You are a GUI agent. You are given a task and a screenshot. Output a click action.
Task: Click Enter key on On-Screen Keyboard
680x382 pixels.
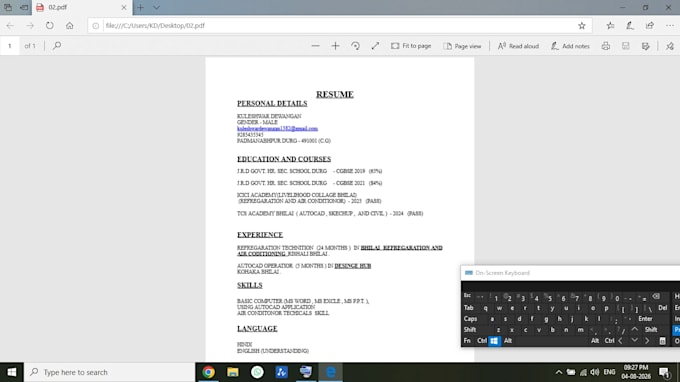(x=645, y=319)
